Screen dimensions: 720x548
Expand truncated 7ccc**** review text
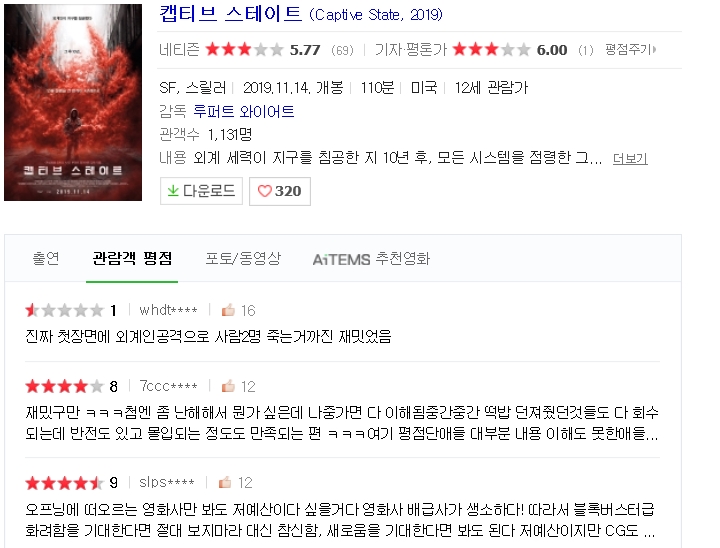pos(342,423)
